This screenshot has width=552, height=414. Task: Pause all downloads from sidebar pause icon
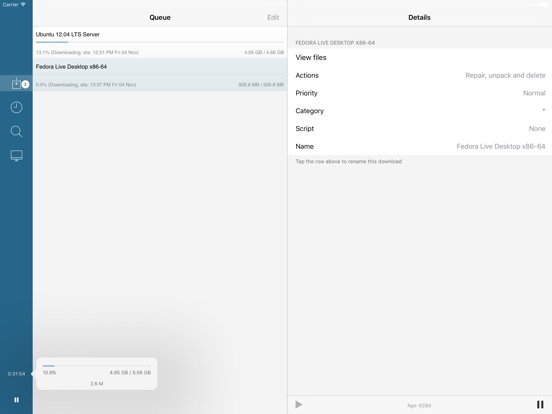16,400
